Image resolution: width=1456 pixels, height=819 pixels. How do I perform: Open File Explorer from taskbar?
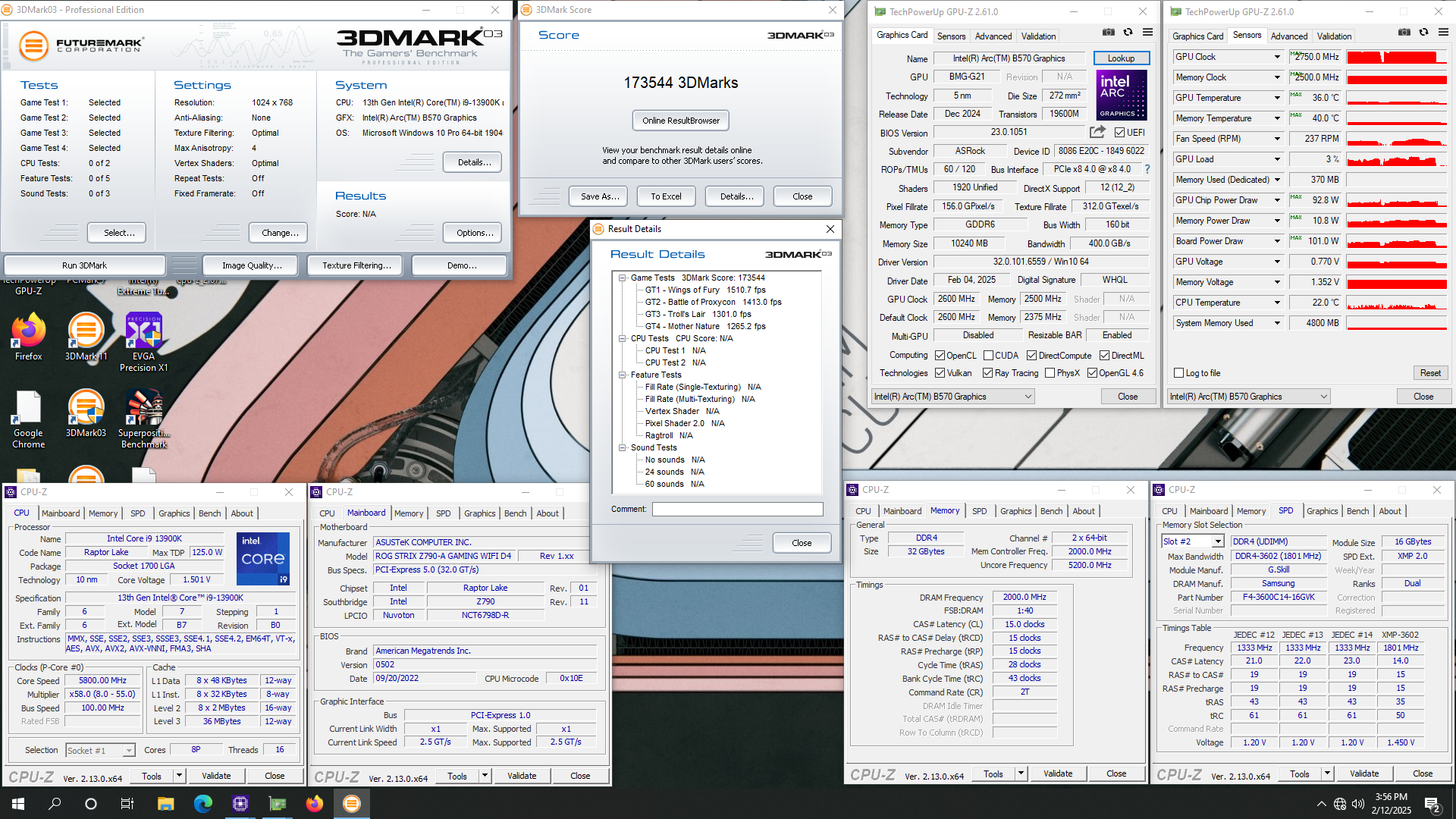tap(165, 803)
